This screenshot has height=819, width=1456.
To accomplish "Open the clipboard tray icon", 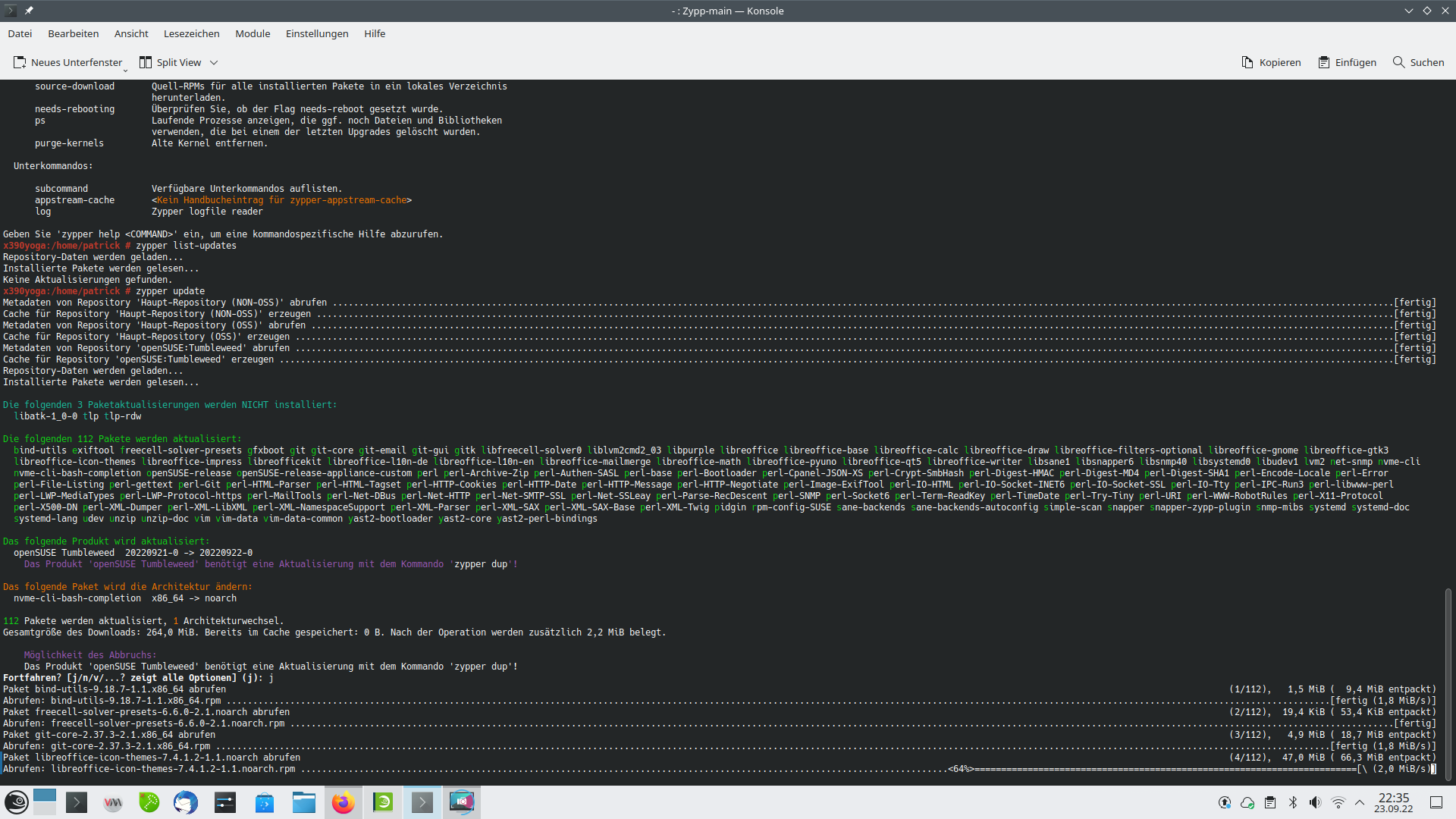I will point(1270,802).
